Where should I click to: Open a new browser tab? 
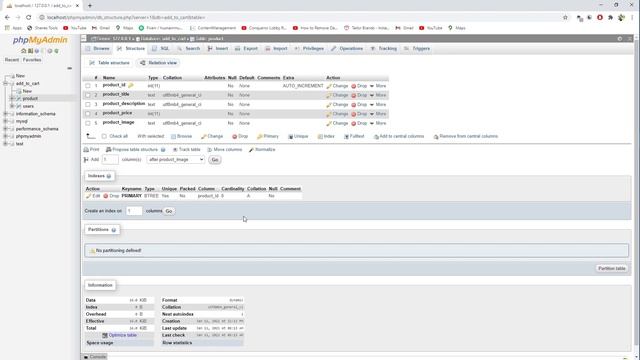tap(90, 6)
